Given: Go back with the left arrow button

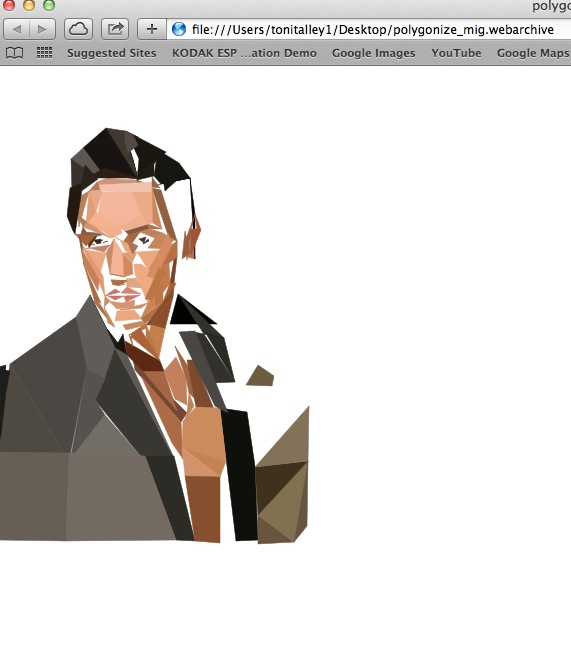Looking at the screenshot, I should pos(17,29).
